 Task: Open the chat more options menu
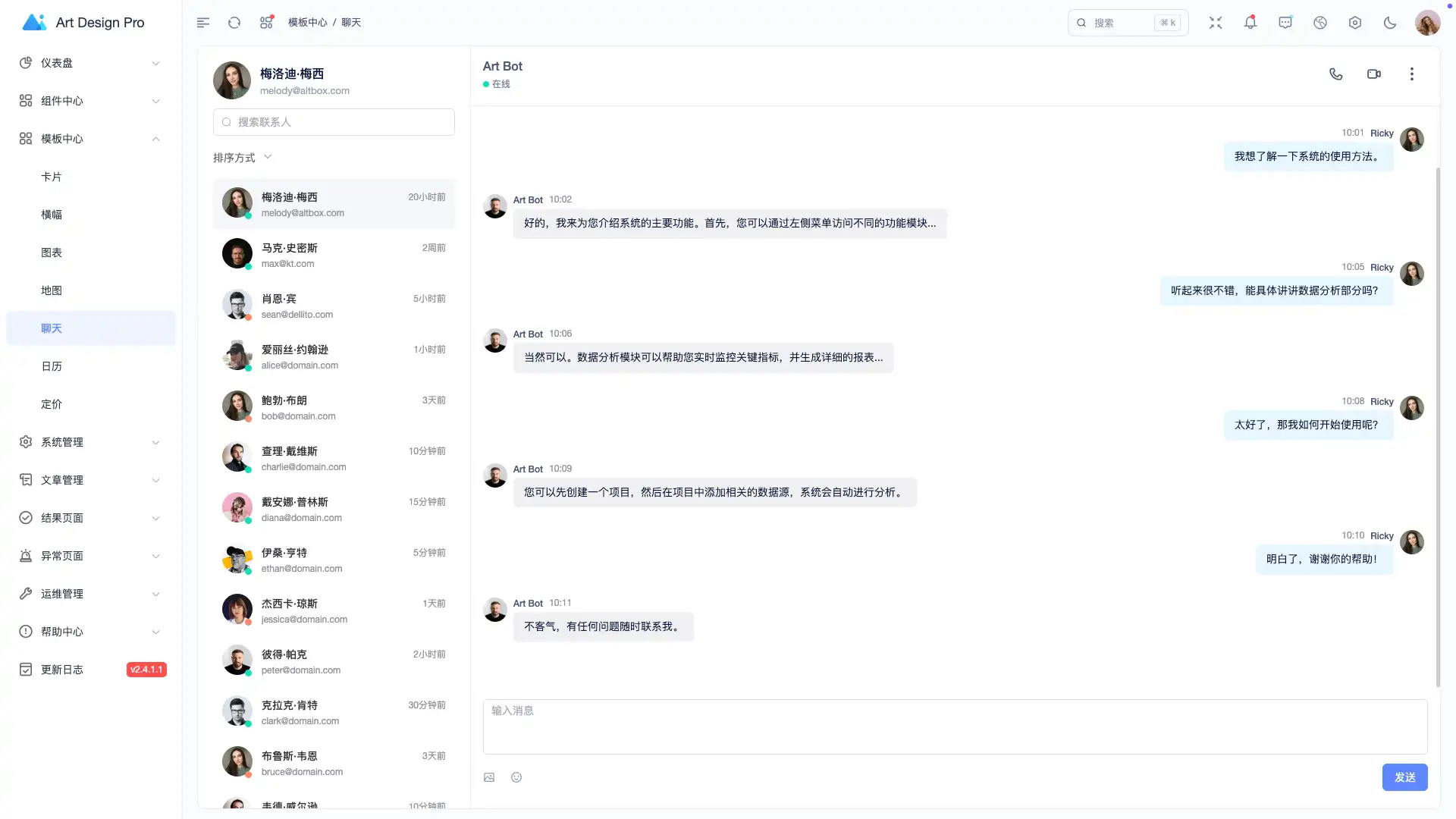1411,74
